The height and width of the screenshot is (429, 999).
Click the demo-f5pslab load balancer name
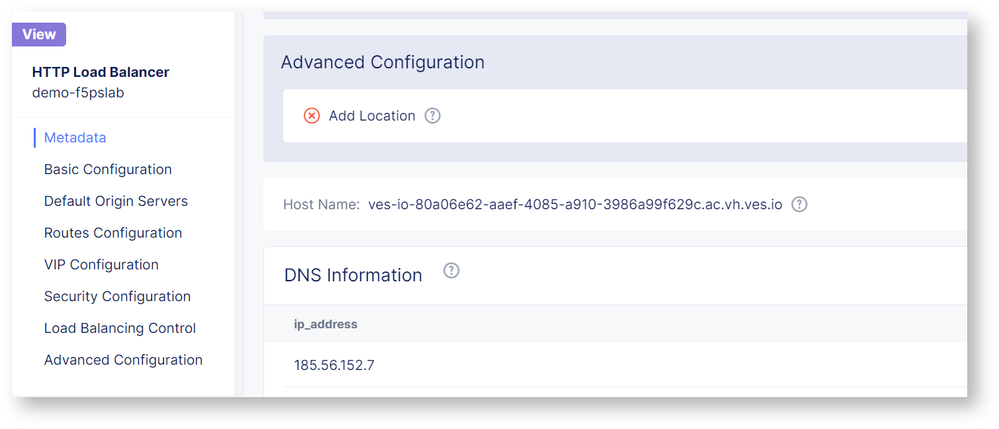pos(78,93)
